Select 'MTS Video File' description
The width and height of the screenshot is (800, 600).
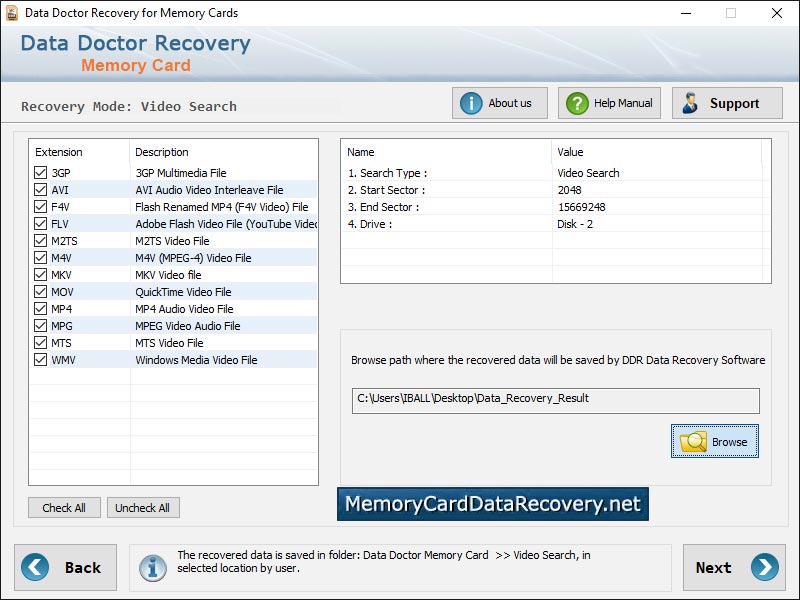(169, 343)
